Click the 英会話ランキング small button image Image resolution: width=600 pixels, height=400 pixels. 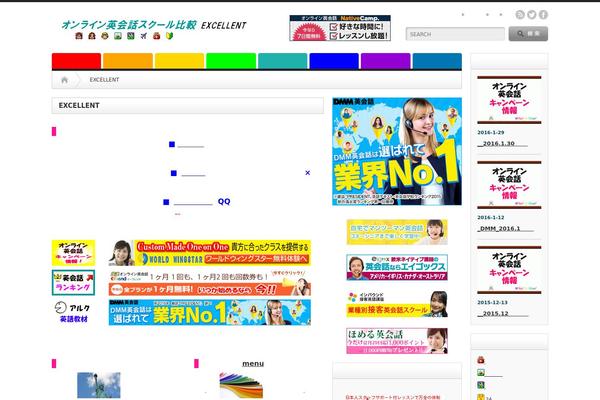tap(73, 282)
